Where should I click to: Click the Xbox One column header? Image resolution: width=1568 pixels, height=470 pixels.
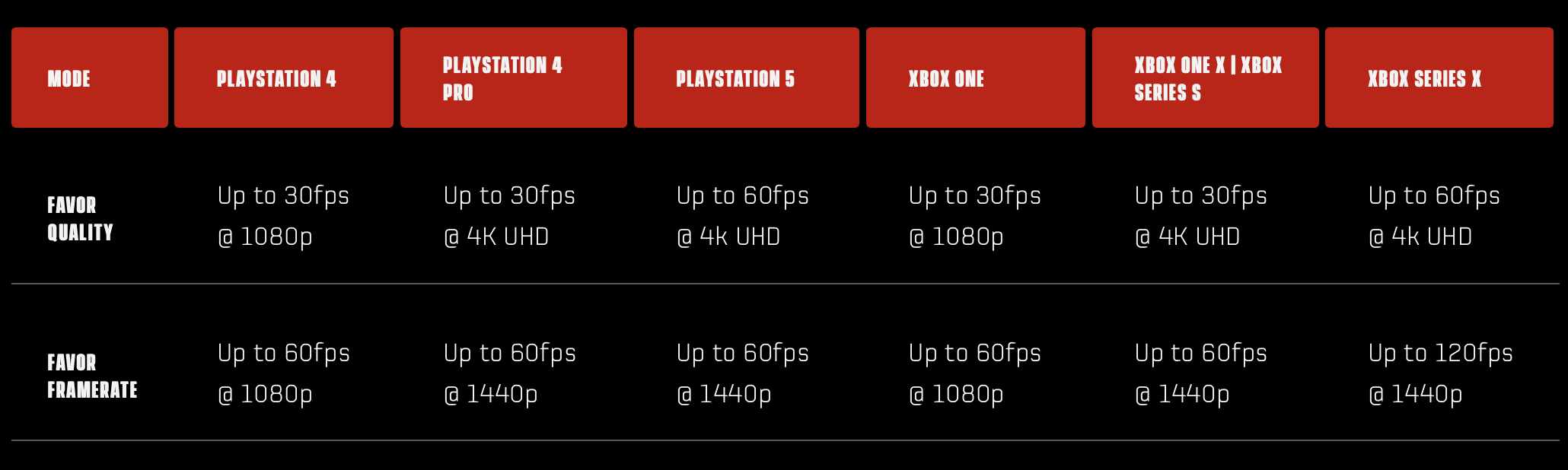(x=976, y=78)
